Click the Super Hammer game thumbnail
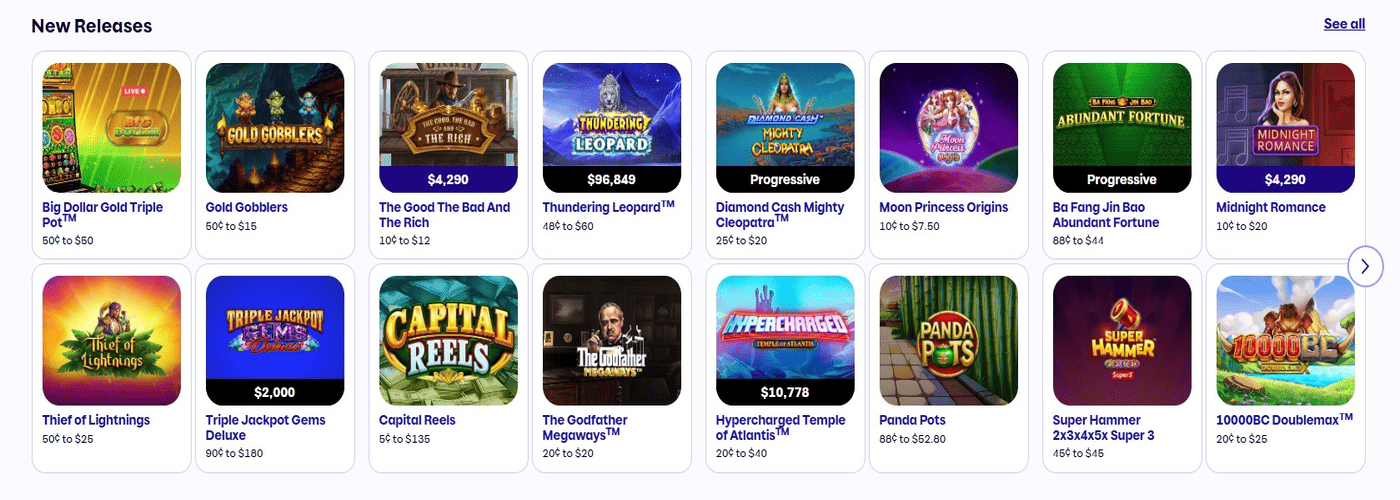This screenshot has width=1400, height=500. click(1122, 340)
